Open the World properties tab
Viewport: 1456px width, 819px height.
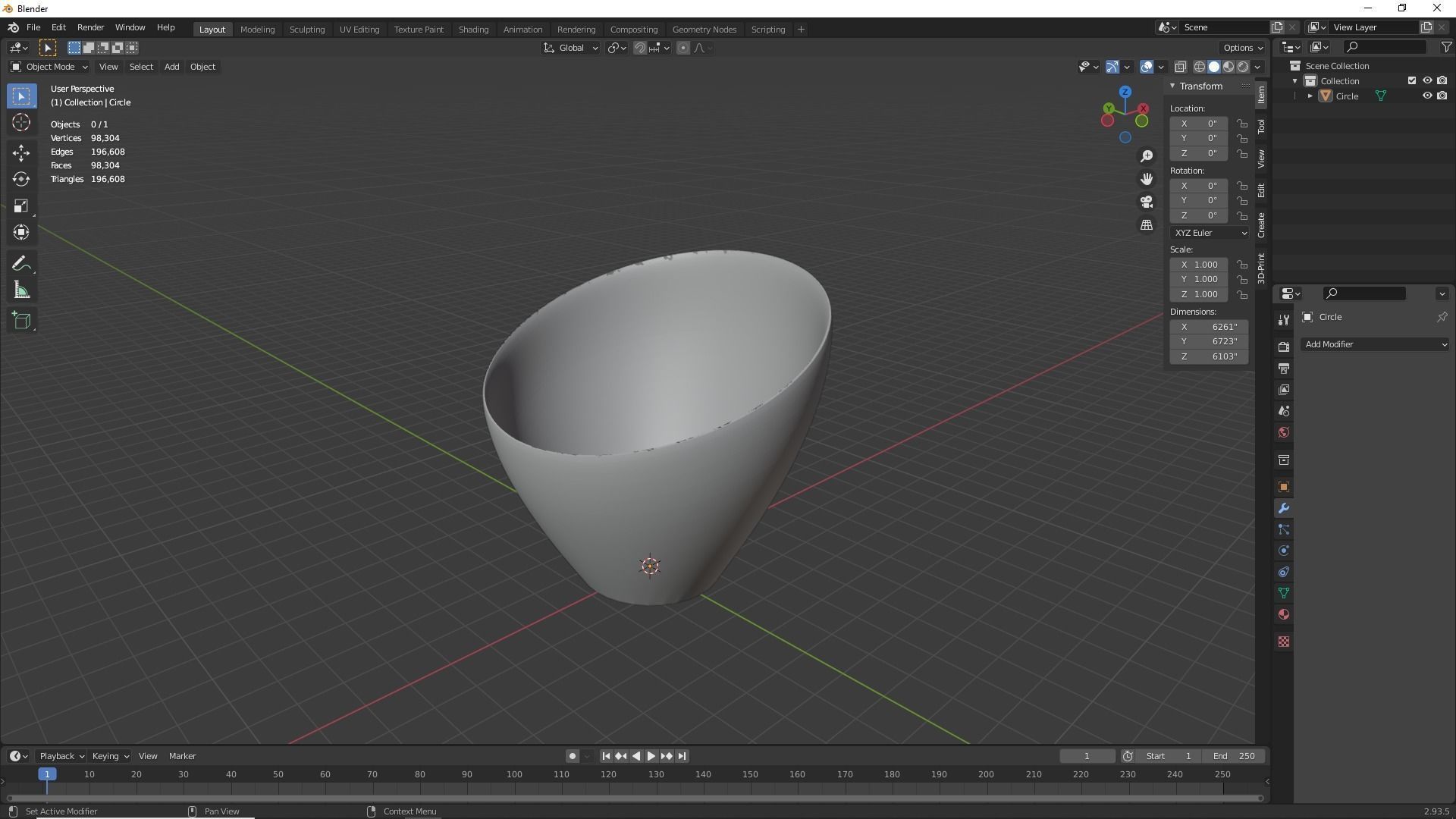(x=1284, y=432)
